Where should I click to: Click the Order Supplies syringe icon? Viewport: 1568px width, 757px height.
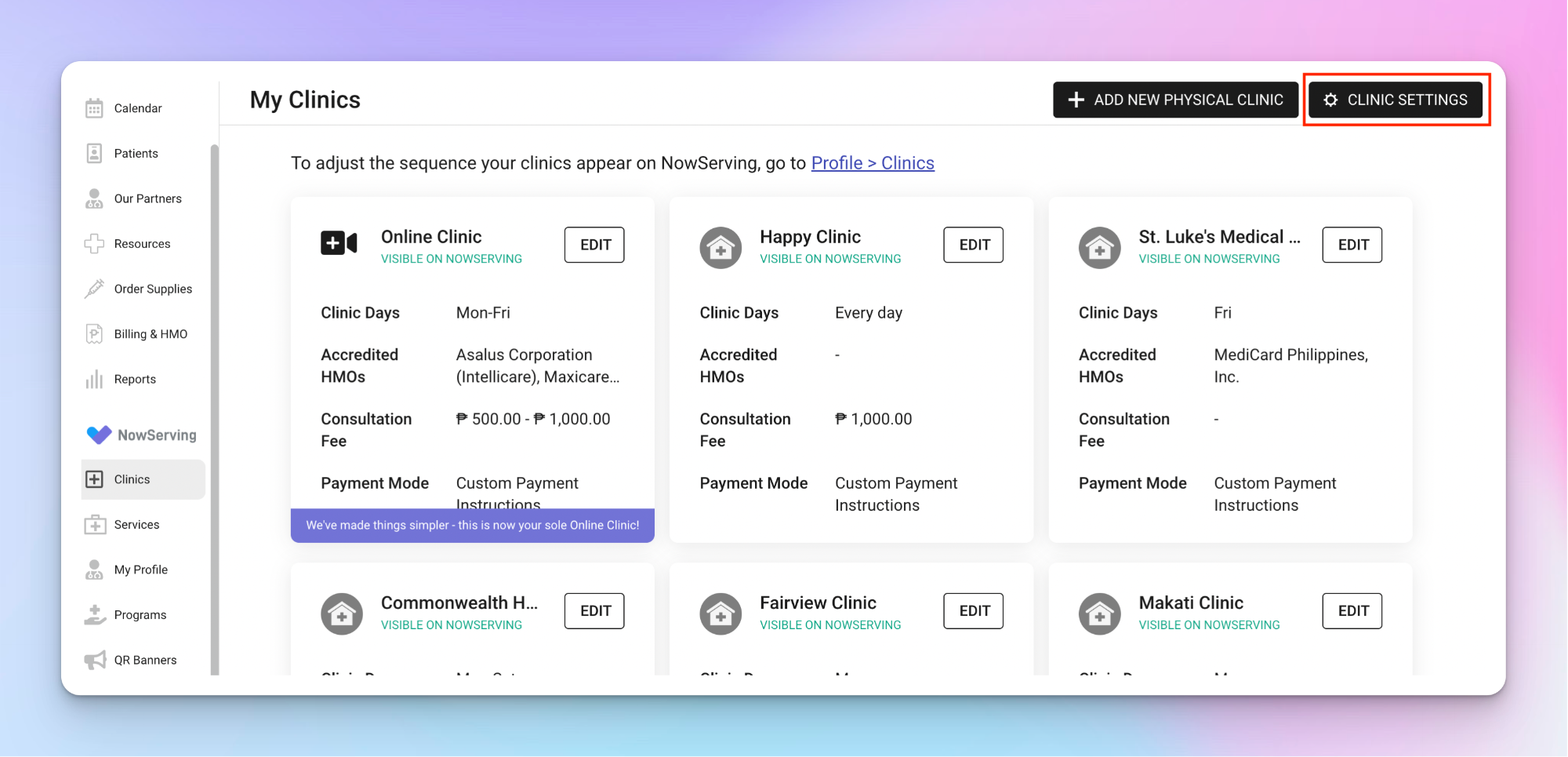94,289
